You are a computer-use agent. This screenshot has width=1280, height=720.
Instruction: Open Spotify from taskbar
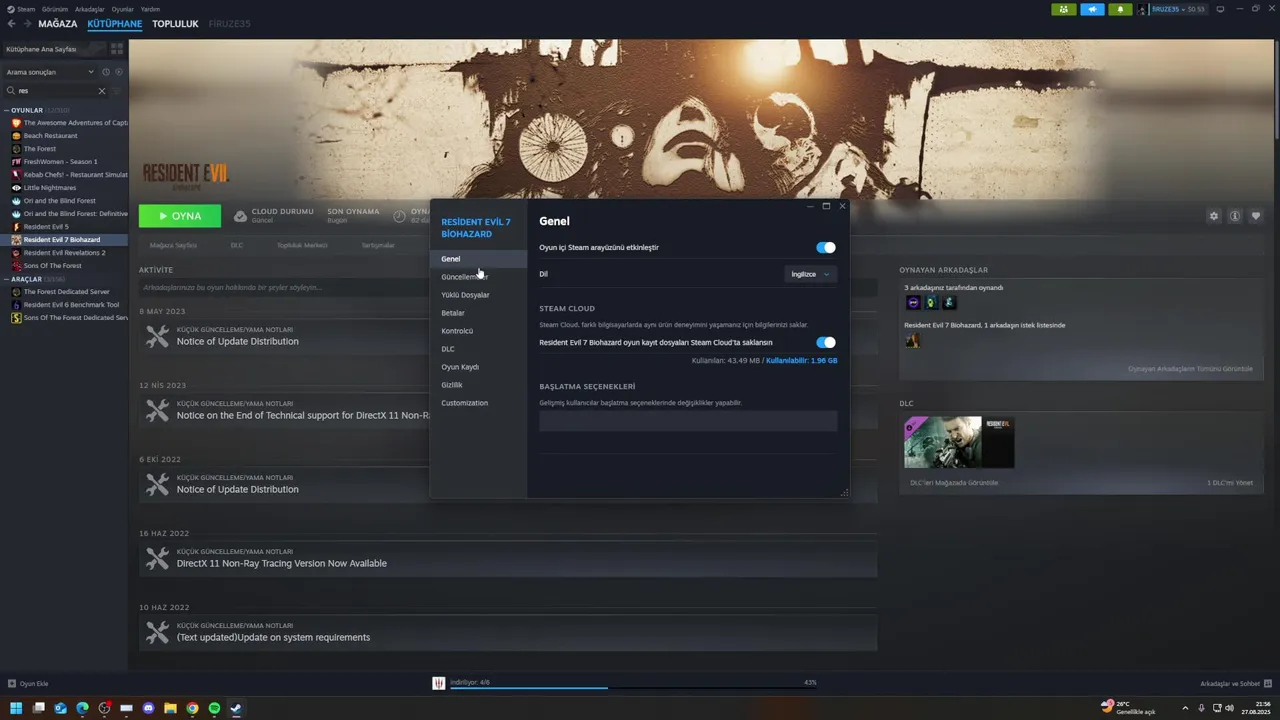pyautogui.click(x=214, y=708)
